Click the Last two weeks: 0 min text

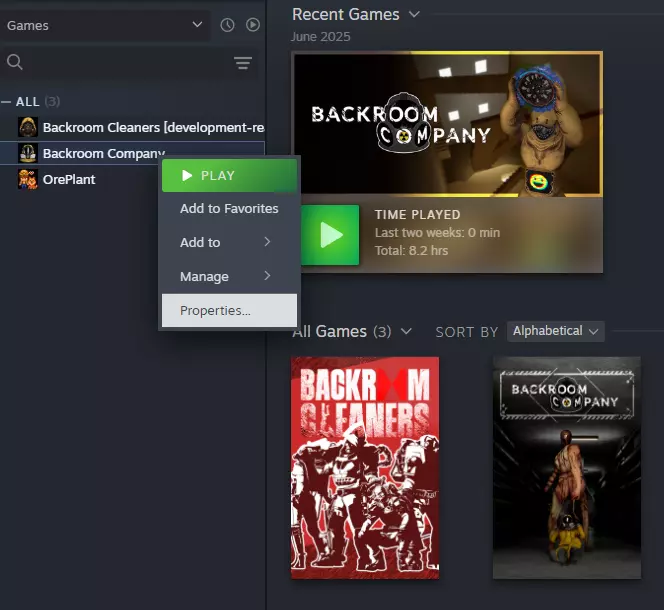tap(437, 233)
